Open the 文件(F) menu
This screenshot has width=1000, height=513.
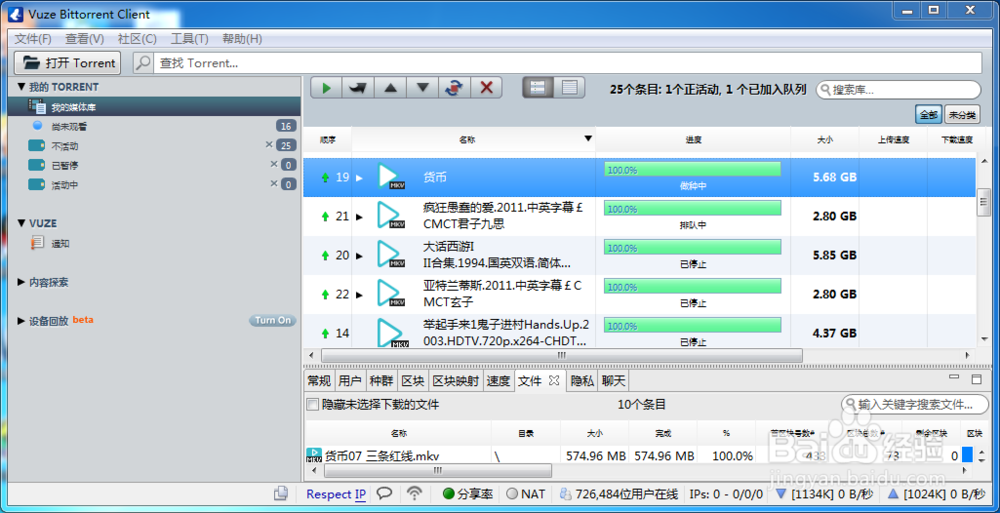click(x=33, y=38)
